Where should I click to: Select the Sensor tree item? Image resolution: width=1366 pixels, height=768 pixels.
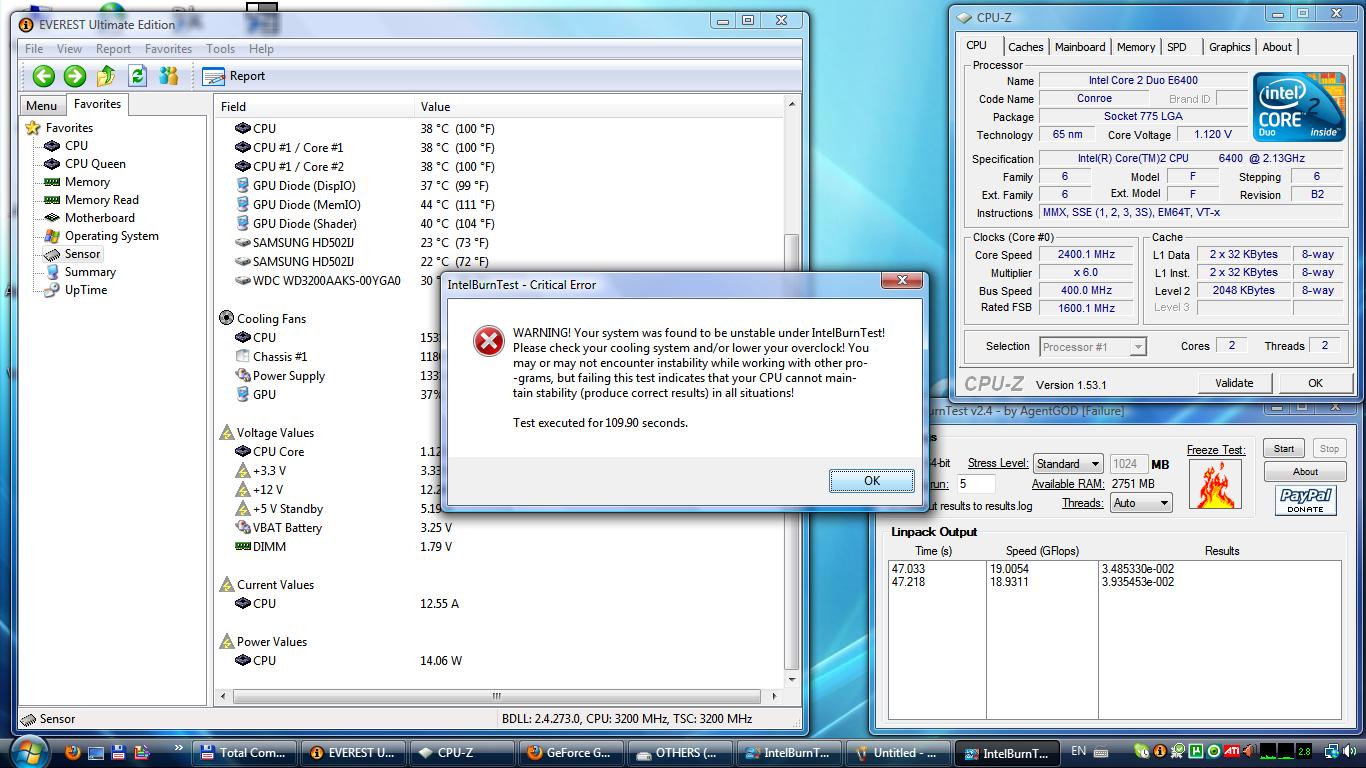pyautogui.click(x=73, y=254)
